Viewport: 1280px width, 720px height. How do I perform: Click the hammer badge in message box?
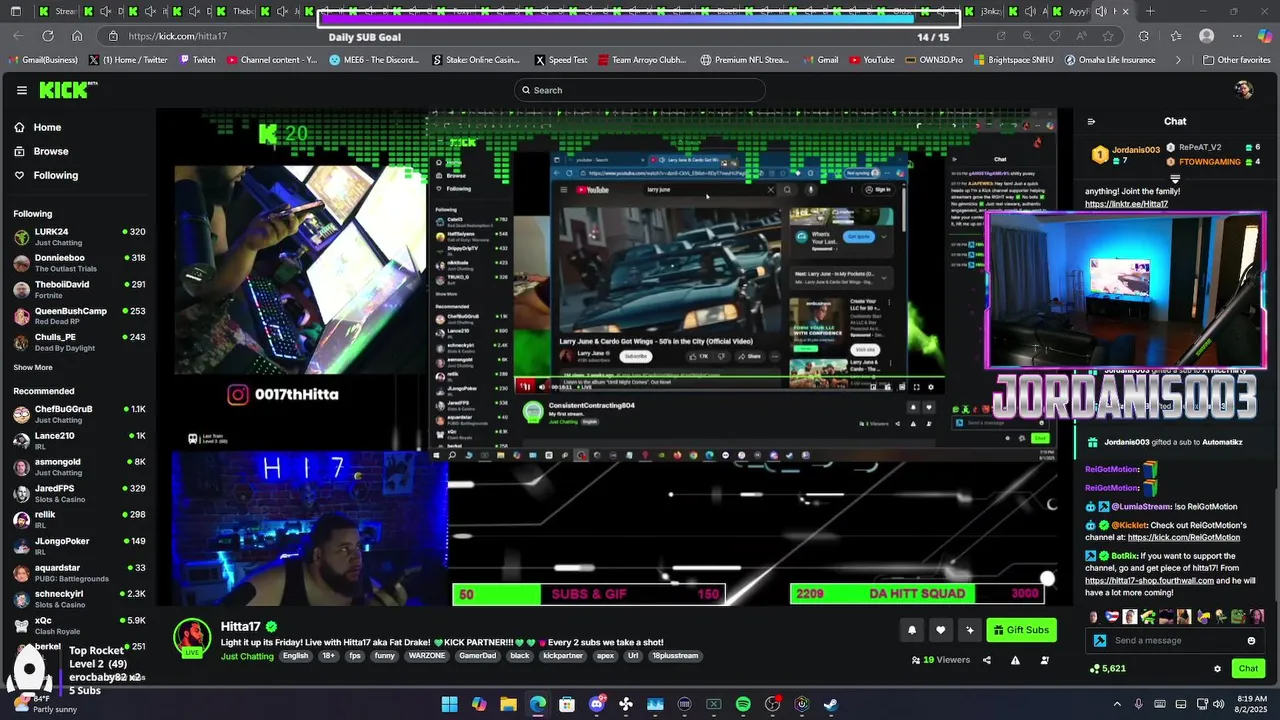(1100, 641)
